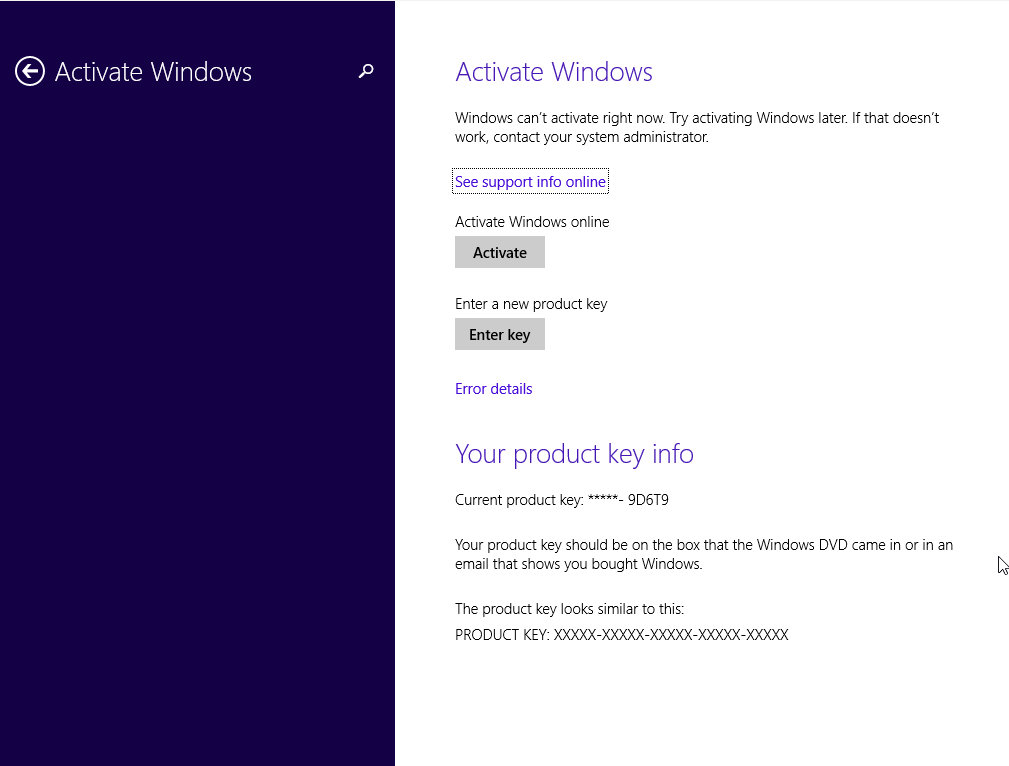Show Error details
Image resolution: width=1009 pixels, height=766 pixels.
click(493, 389)
